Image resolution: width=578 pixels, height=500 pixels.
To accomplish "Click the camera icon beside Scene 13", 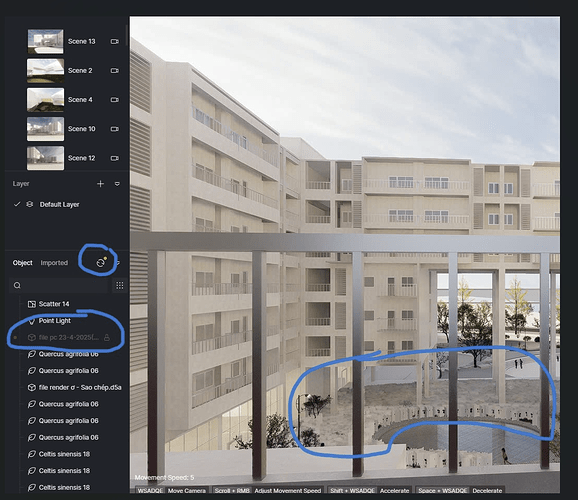I will pyautogui.click(x=115, y=41).
